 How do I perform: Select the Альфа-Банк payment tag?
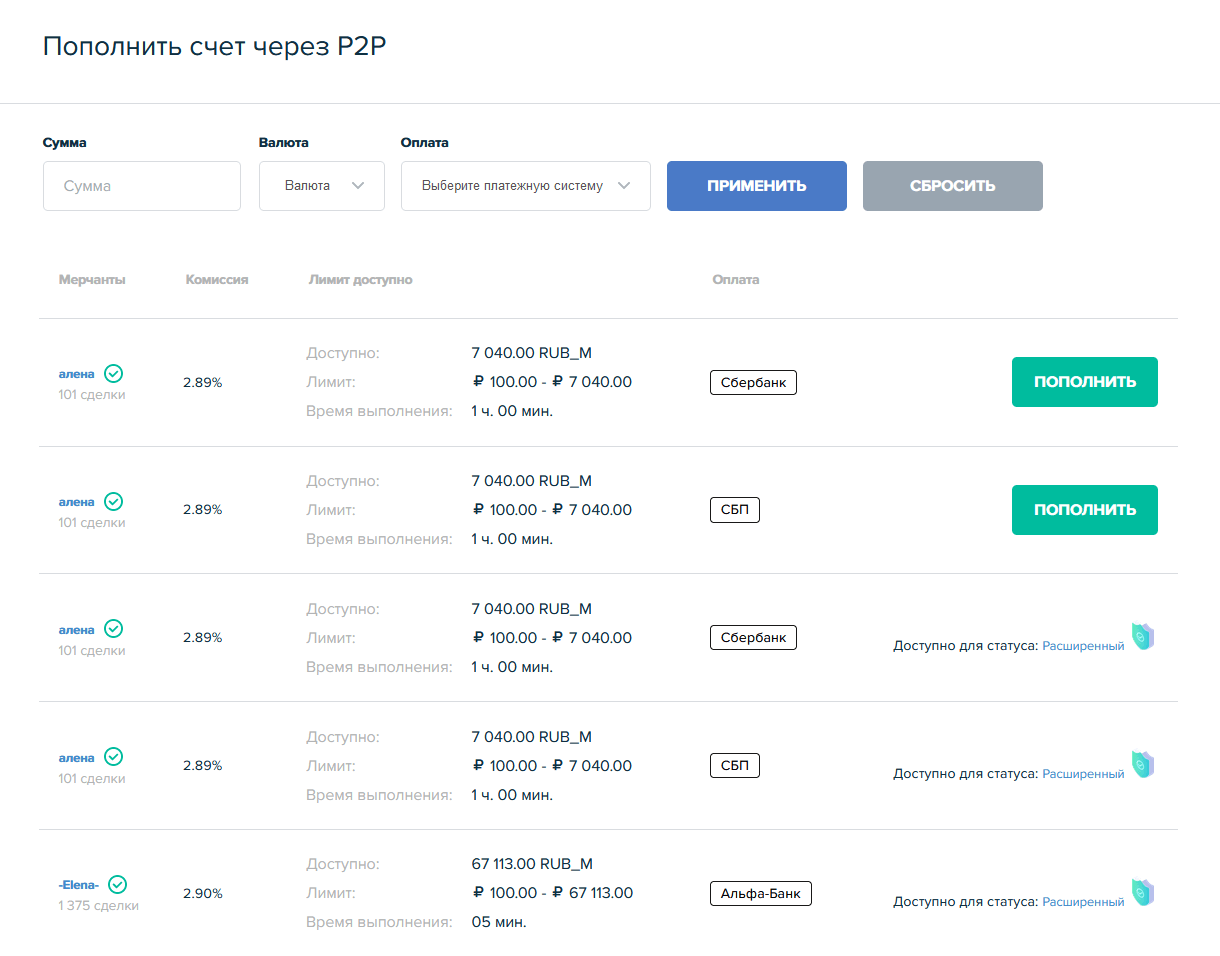pos(760,894)
